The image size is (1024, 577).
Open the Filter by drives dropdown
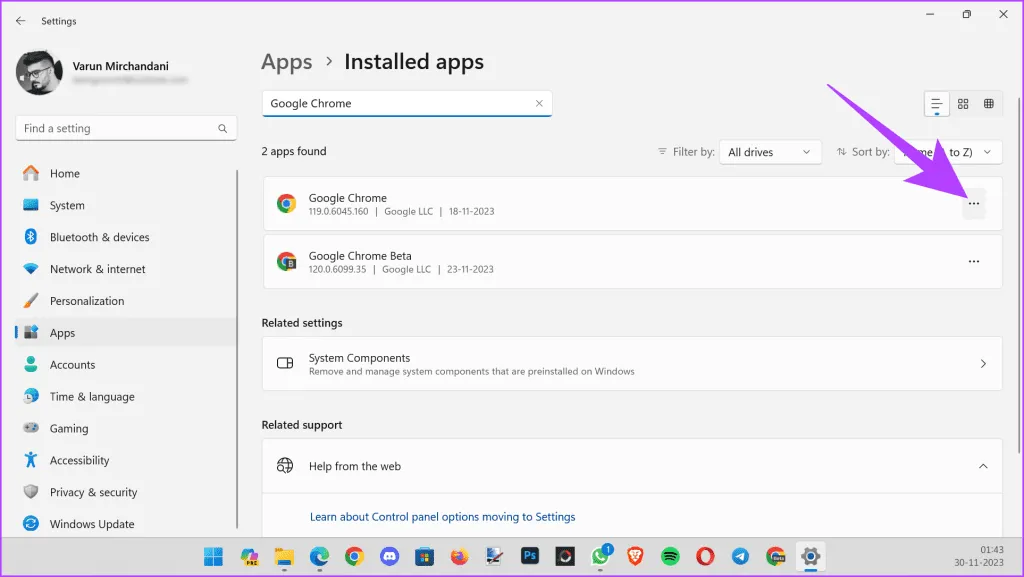769,152
